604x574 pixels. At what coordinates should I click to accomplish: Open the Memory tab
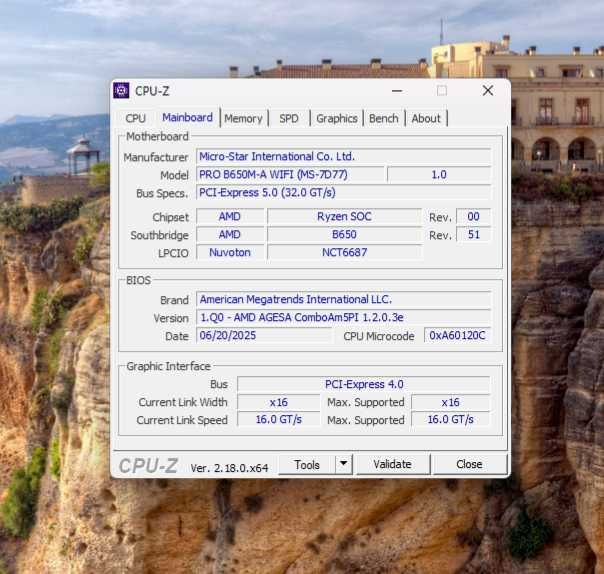(243, 118)
